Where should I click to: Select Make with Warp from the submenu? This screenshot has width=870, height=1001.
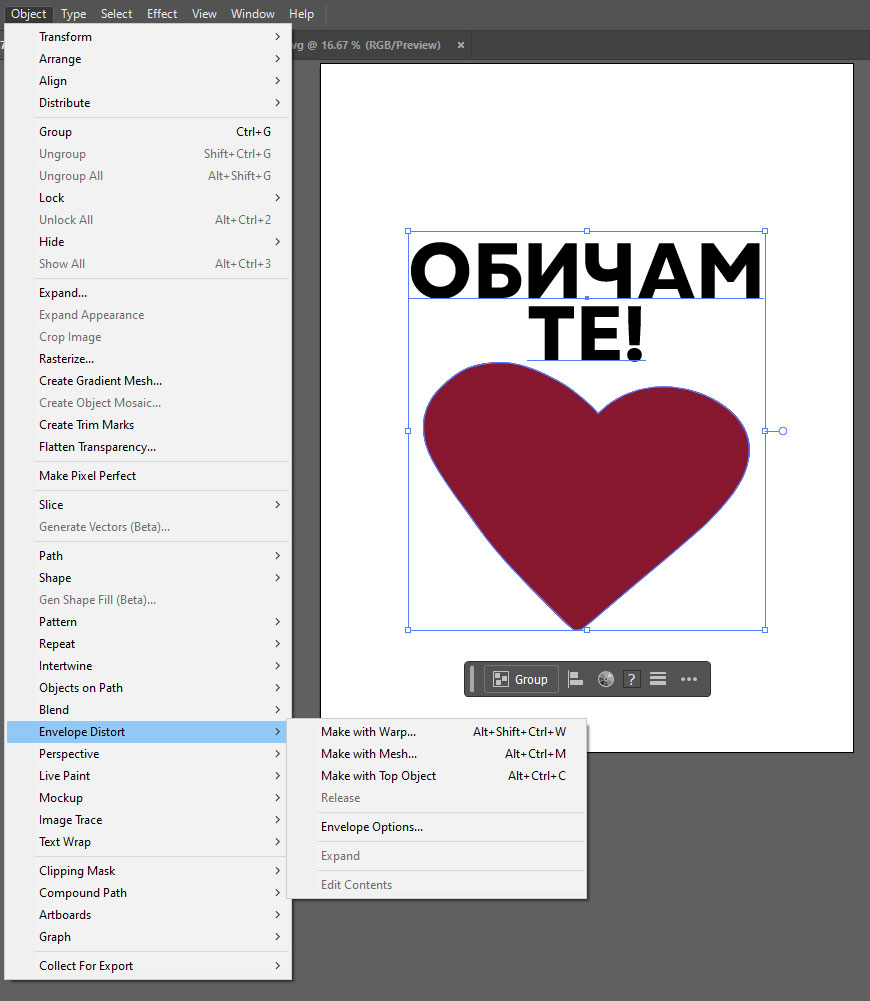pyautogui.click(x=370, y=731)
